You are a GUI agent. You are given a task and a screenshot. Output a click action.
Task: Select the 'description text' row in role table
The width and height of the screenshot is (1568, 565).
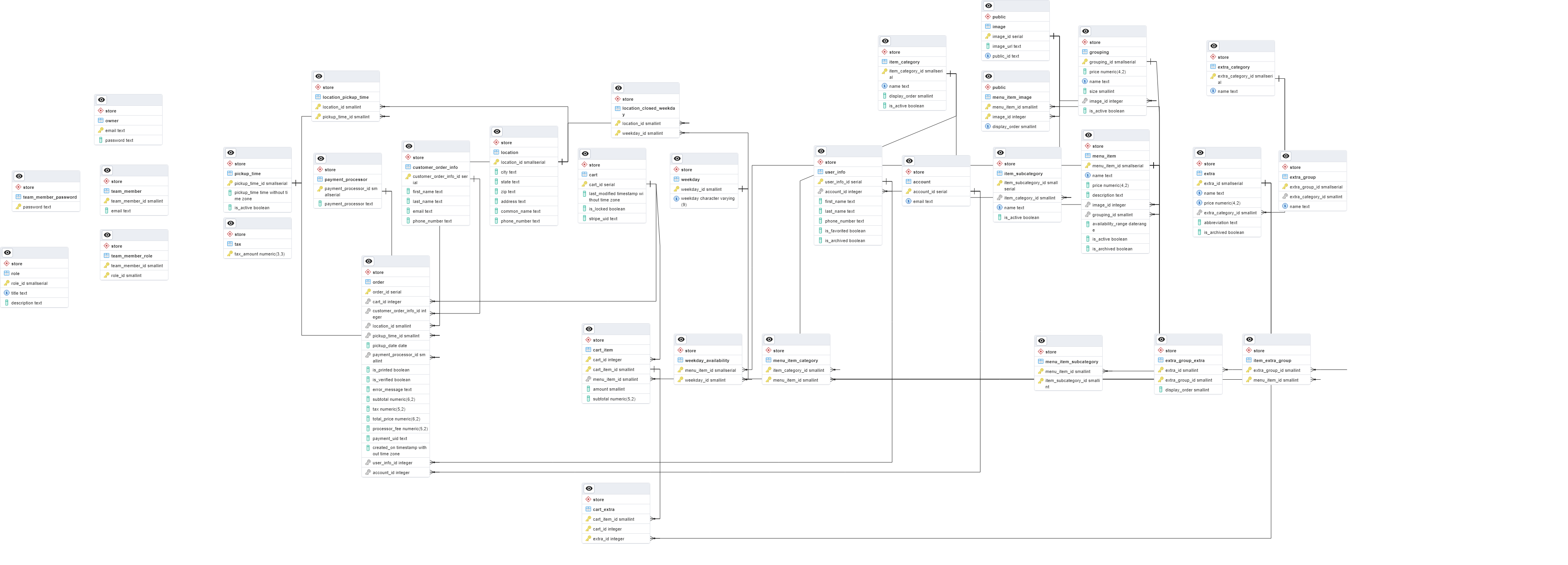click(35, 302)
